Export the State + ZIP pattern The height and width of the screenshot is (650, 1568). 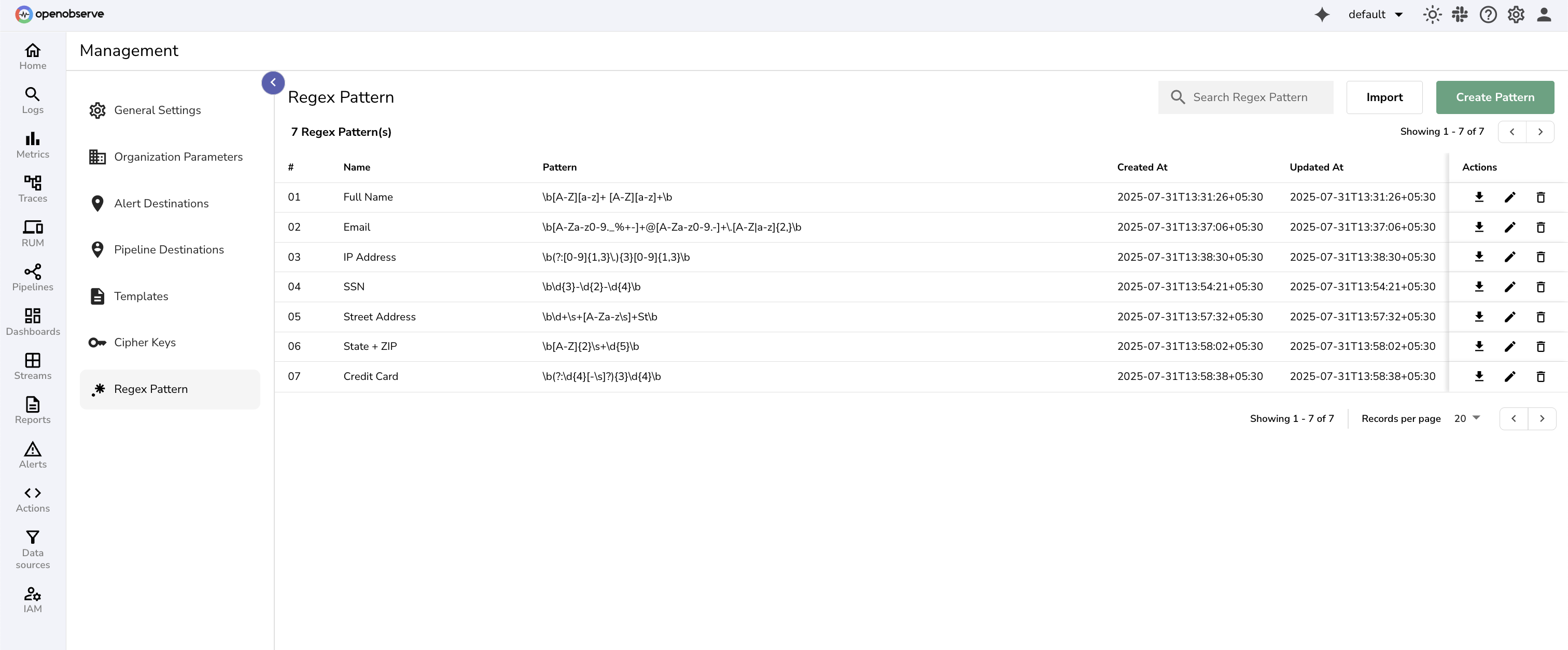pyautogui.click(x=1479, y=347)
